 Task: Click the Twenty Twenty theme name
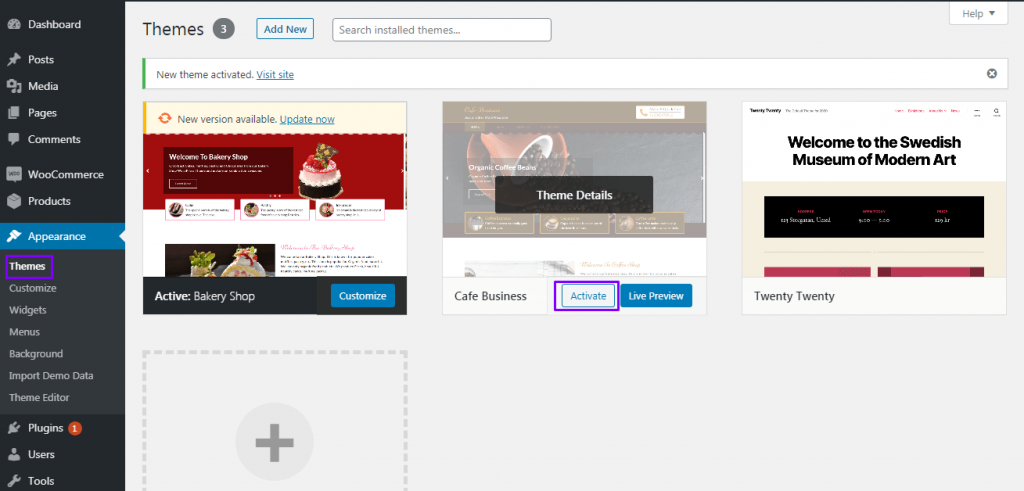(794, 296)
